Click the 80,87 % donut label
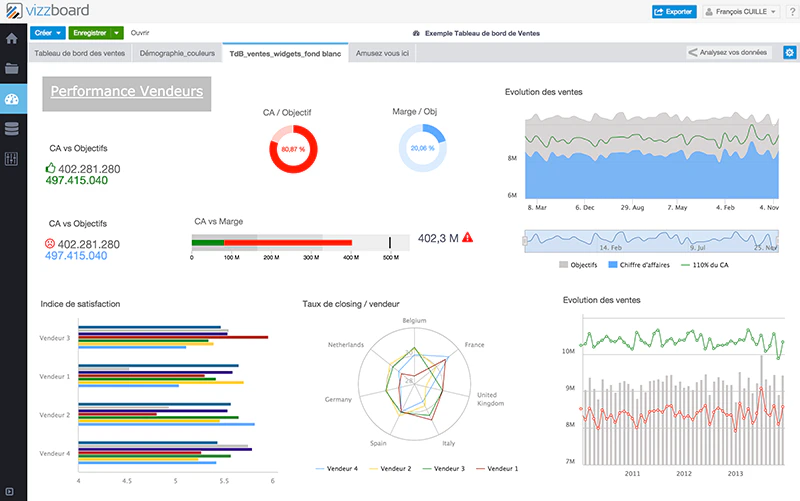This screenshot has height=501, width=800. point(293,149)
